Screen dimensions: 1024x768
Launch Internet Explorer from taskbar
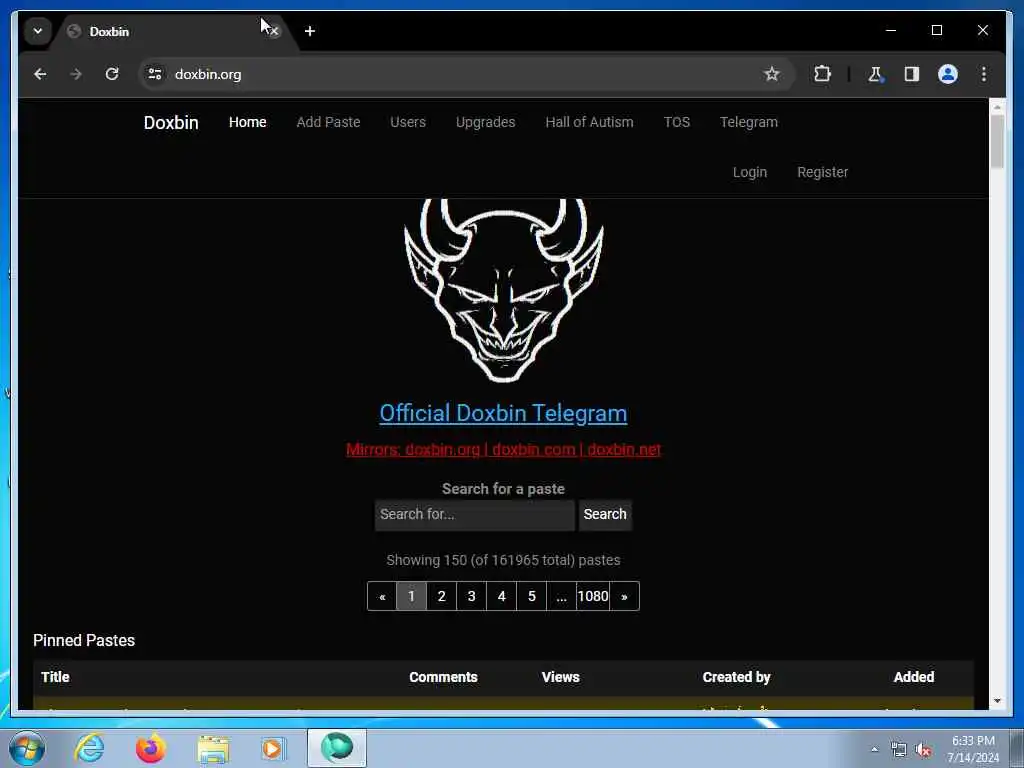(89, 748)
